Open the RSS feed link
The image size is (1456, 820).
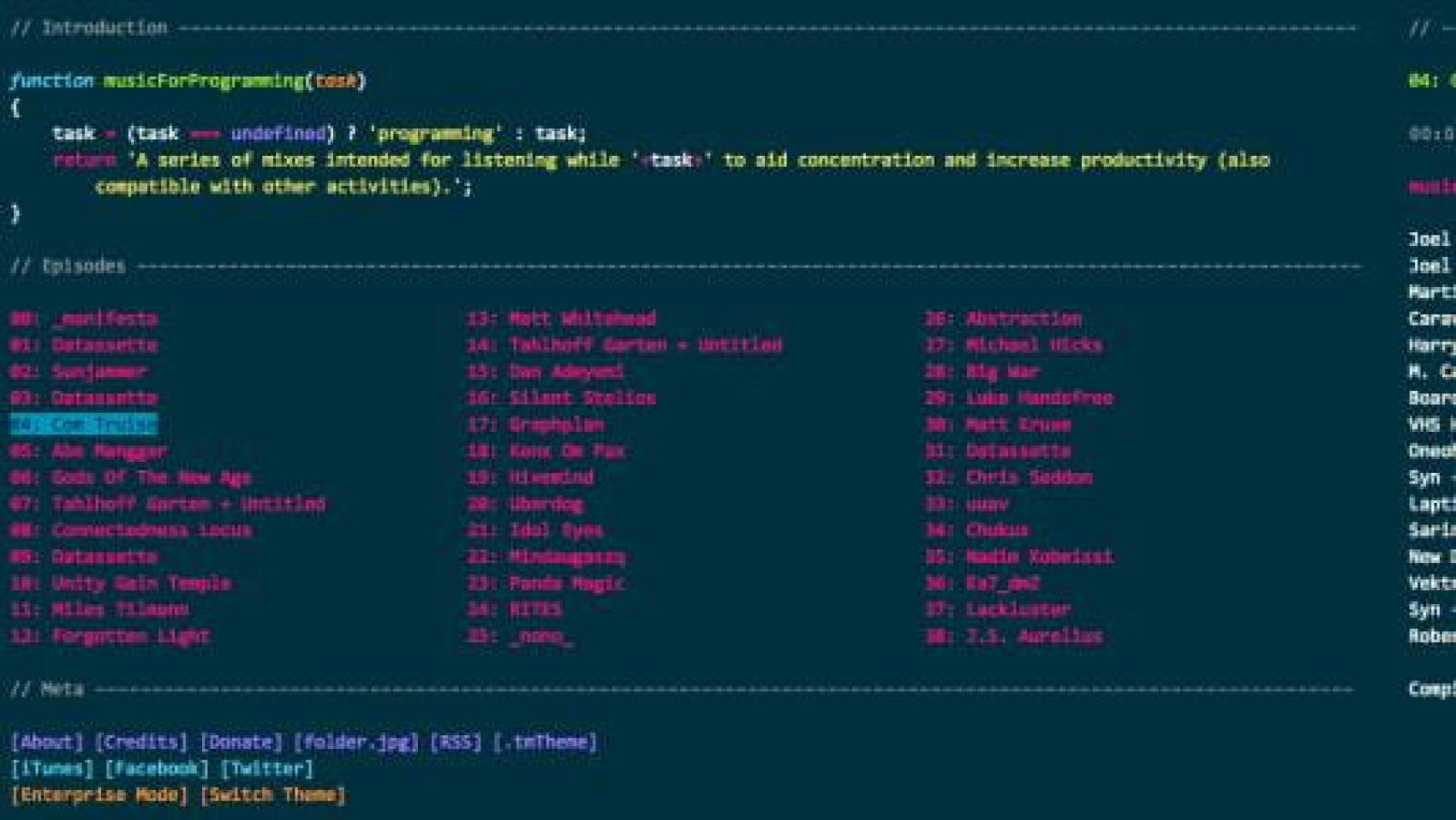coord(456,742)
